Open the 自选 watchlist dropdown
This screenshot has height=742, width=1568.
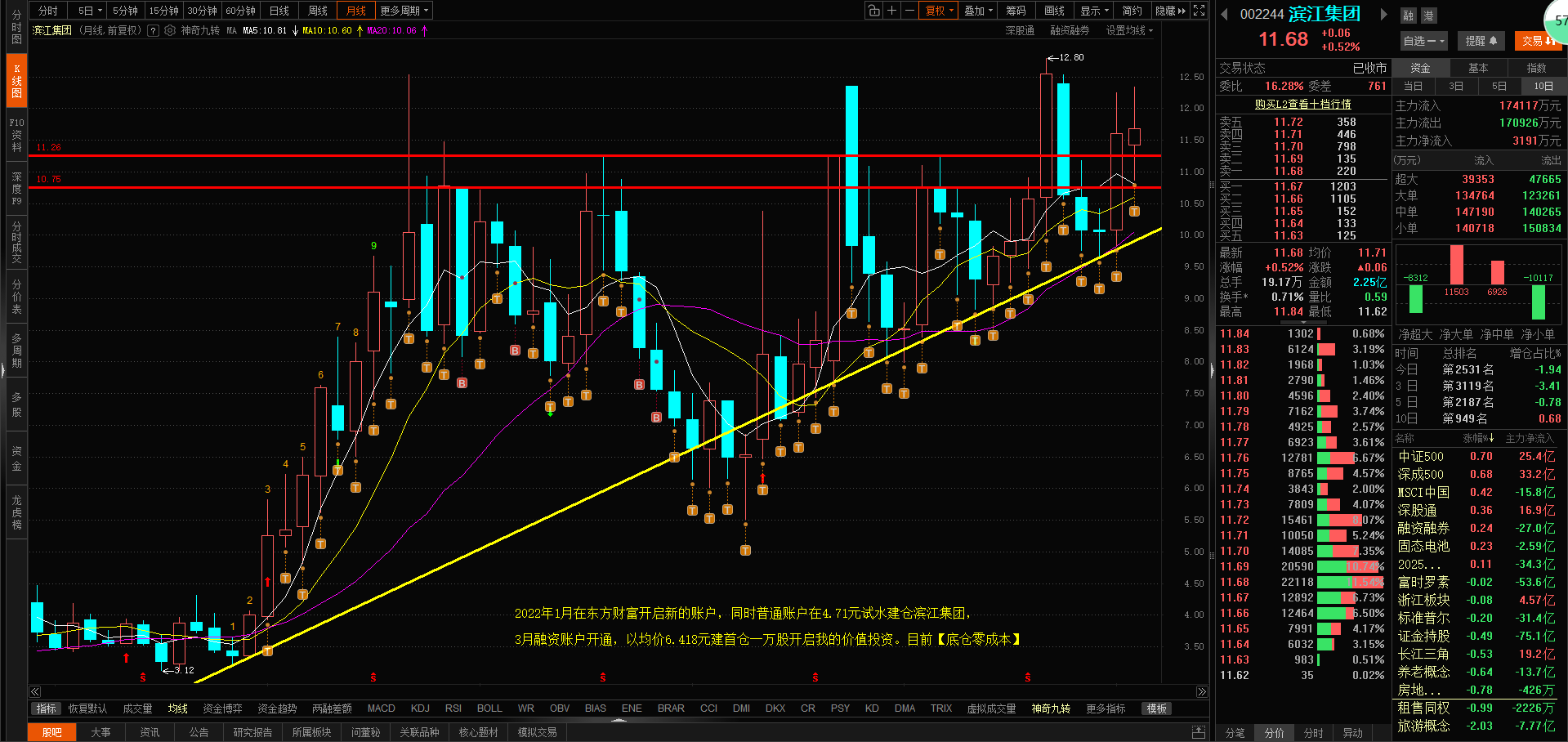point(1423,41)
